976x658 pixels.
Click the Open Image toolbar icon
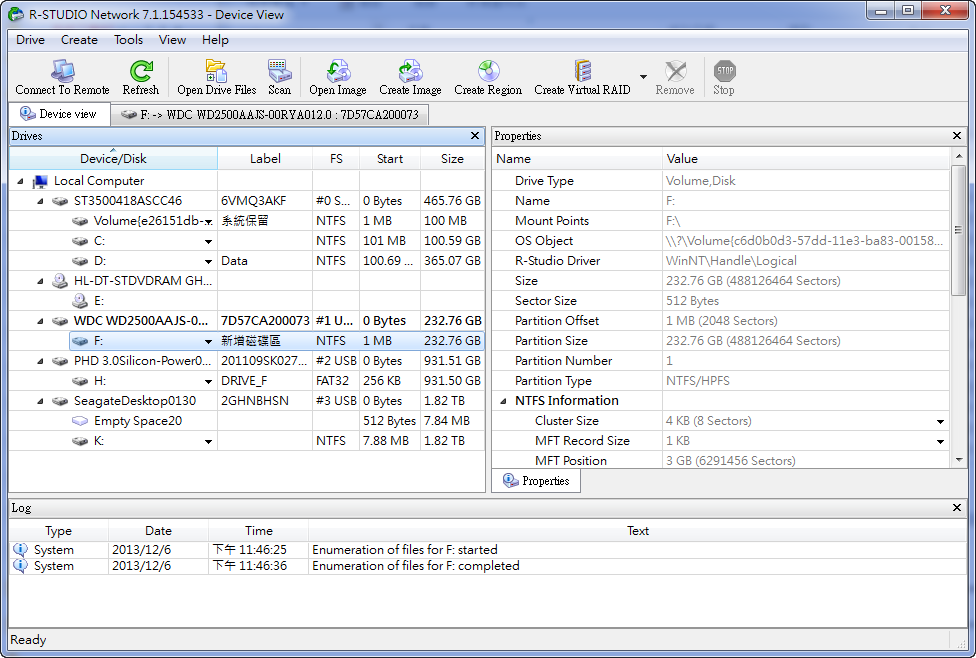tap(338, 71)
